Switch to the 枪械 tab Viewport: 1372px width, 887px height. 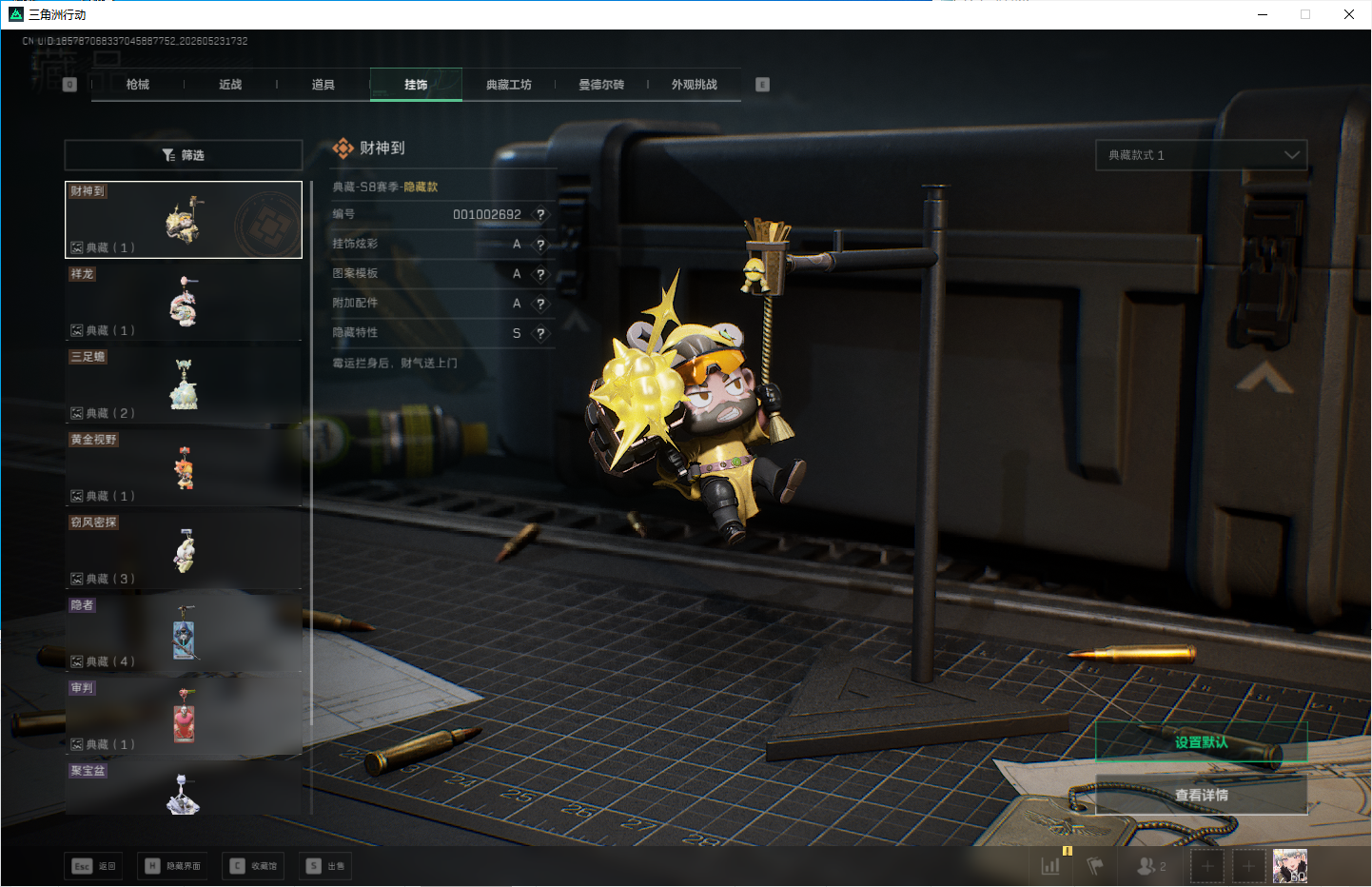point(138,85)
